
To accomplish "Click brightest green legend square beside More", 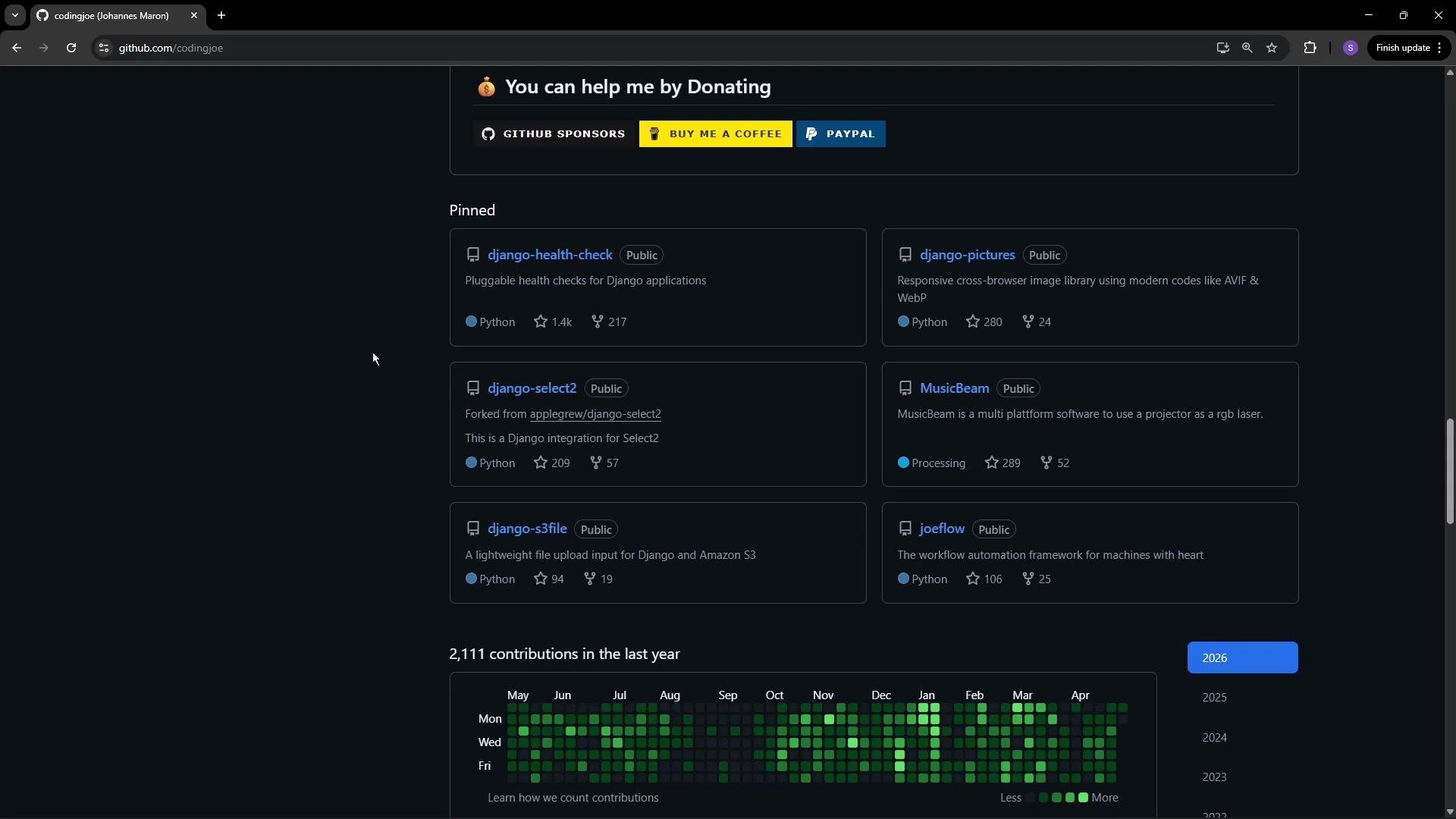I will pos(1083,798).
